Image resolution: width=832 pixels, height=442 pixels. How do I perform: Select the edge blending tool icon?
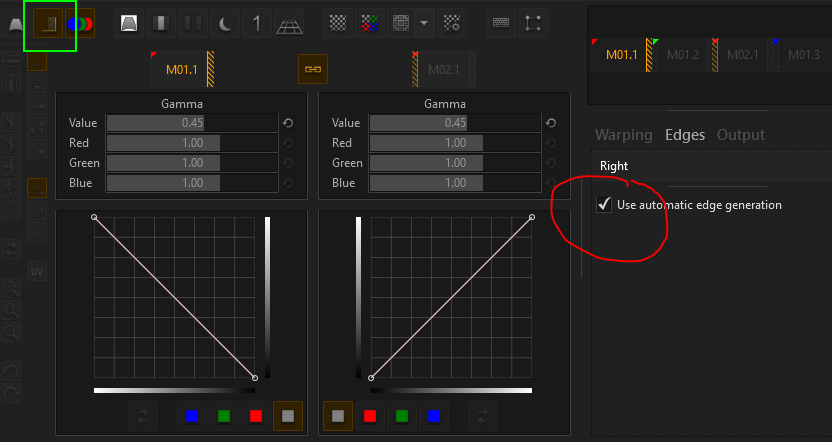tap(46, 24)
